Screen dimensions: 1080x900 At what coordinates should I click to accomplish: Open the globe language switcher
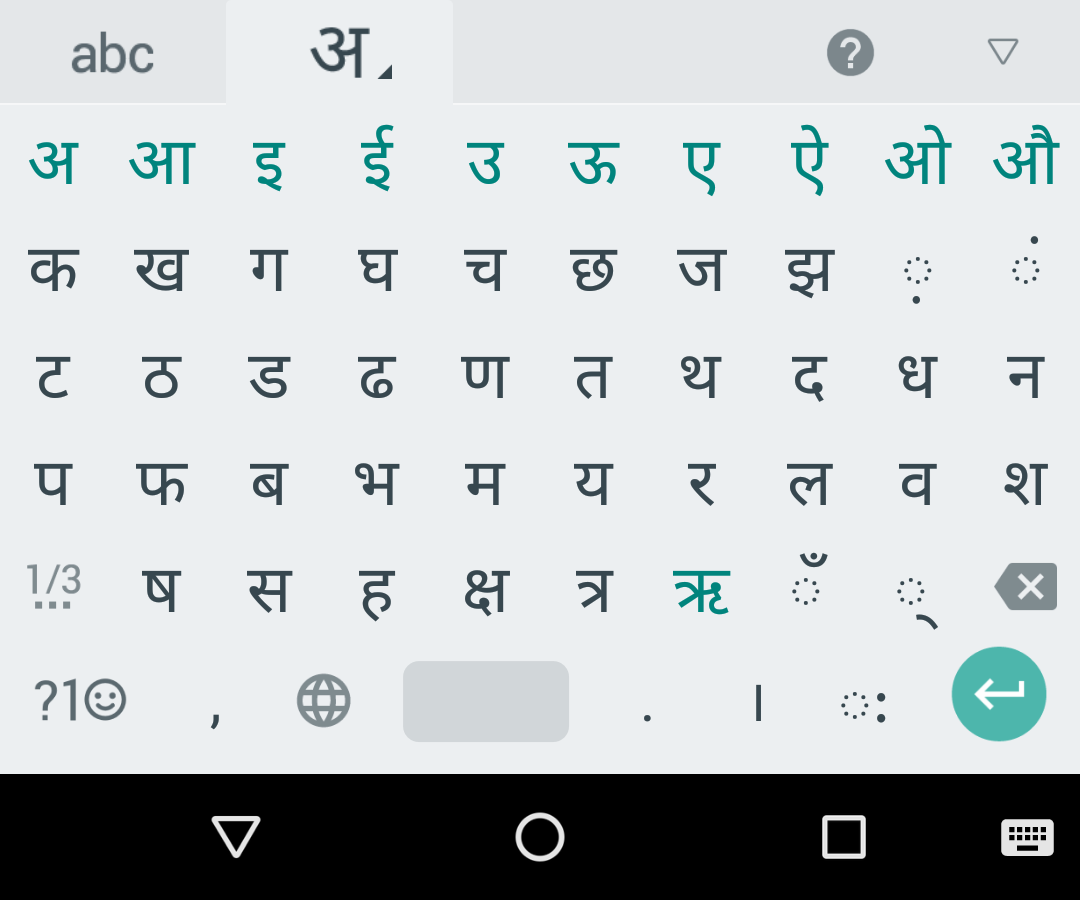point(324,700)
